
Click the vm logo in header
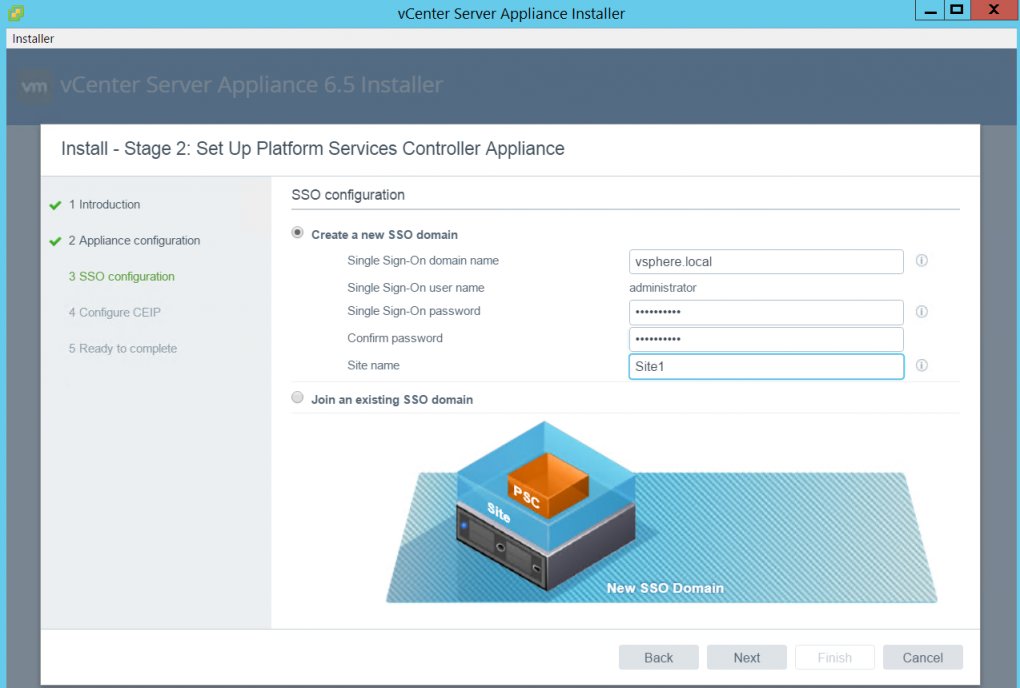click(34, 86)
